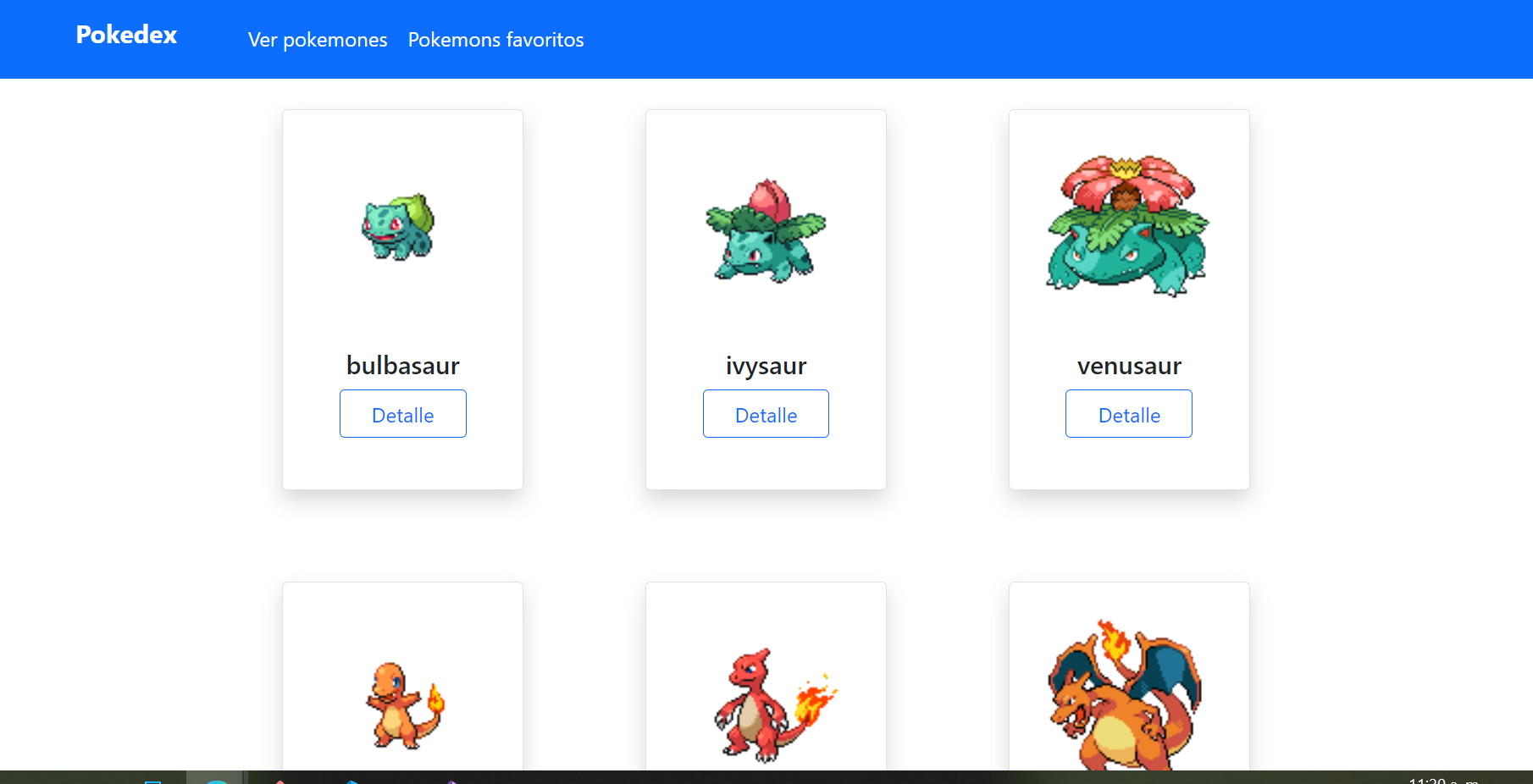Open the Ver pokemones navigation item
The height and width of the screenshot is (784, 1533).
click(x=317, y=39)
